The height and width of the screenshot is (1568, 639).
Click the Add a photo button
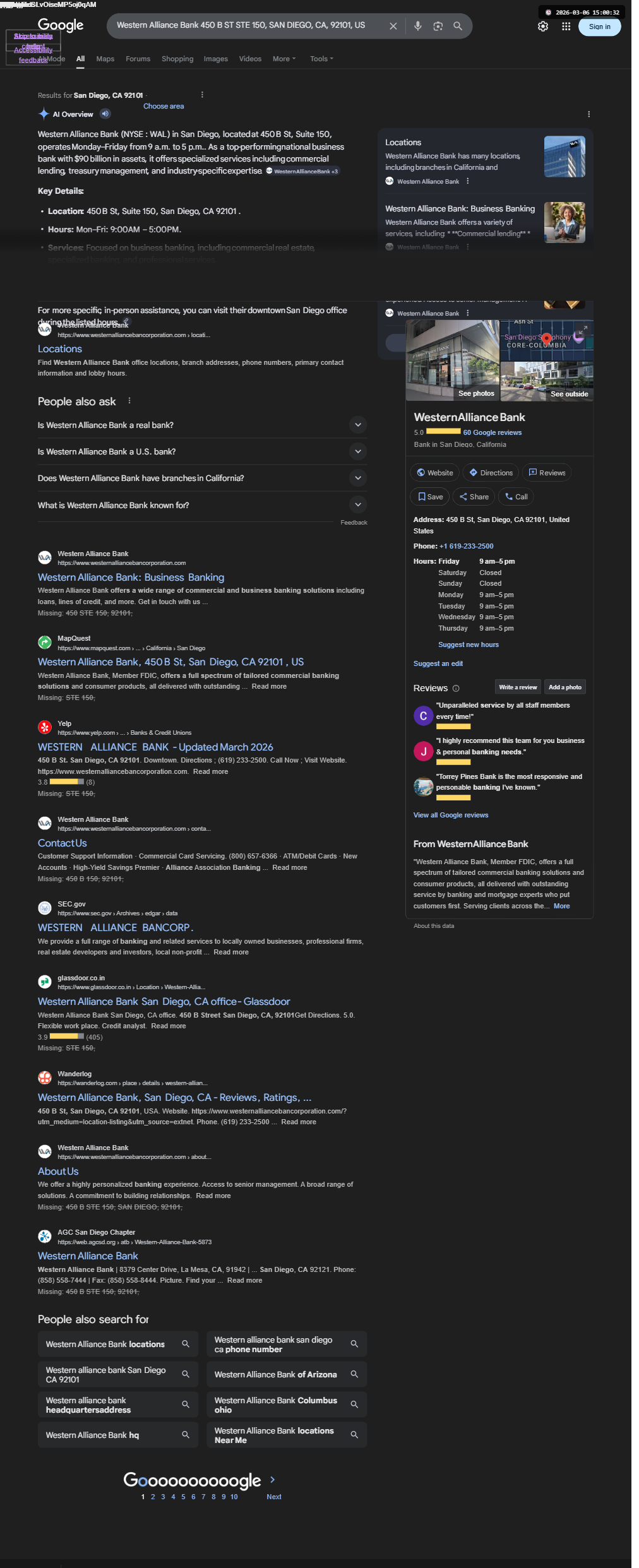(565, 687)
